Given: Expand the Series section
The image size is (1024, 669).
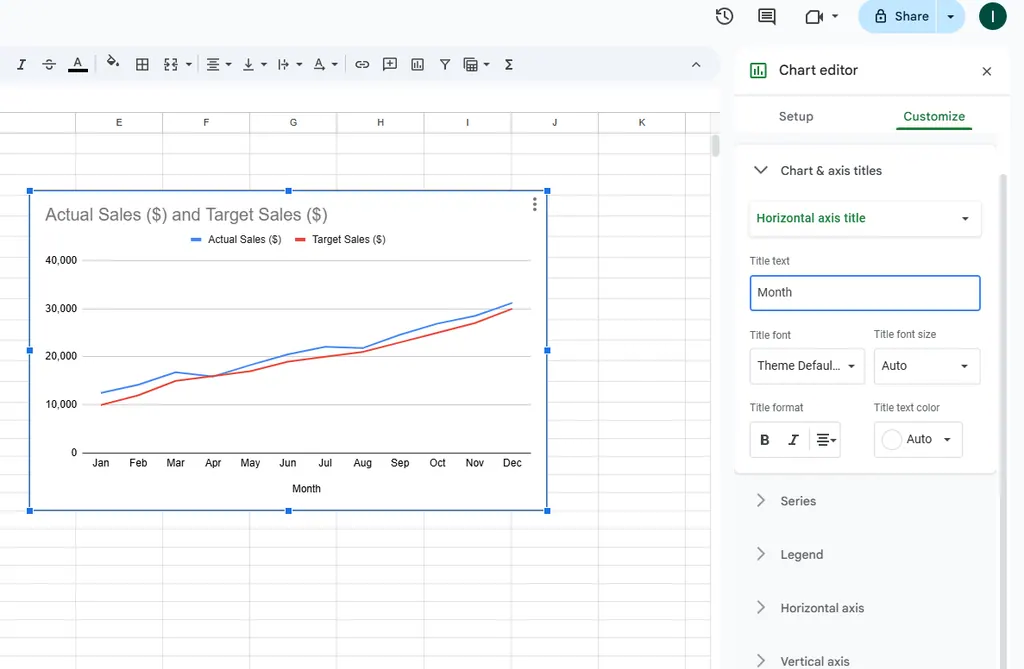Looking at the screenshot, I should pos(798,501).
